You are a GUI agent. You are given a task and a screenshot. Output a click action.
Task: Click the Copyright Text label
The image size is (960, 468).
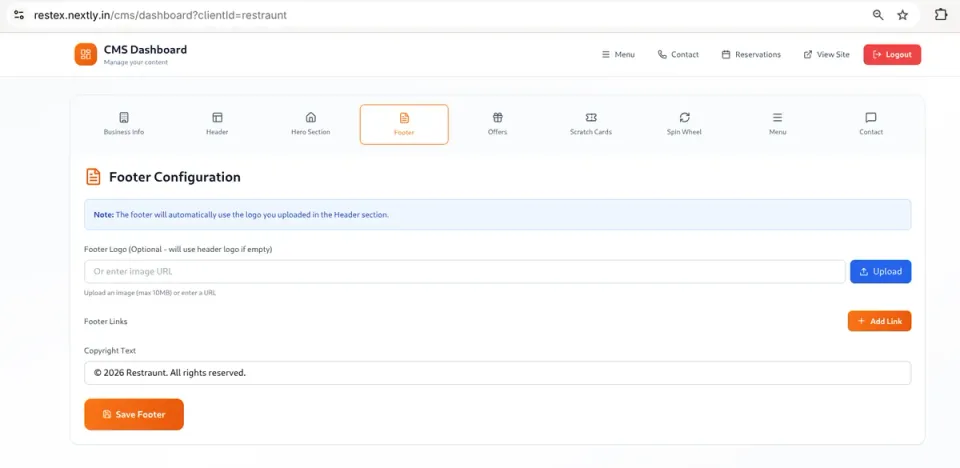tap(110, 351)
